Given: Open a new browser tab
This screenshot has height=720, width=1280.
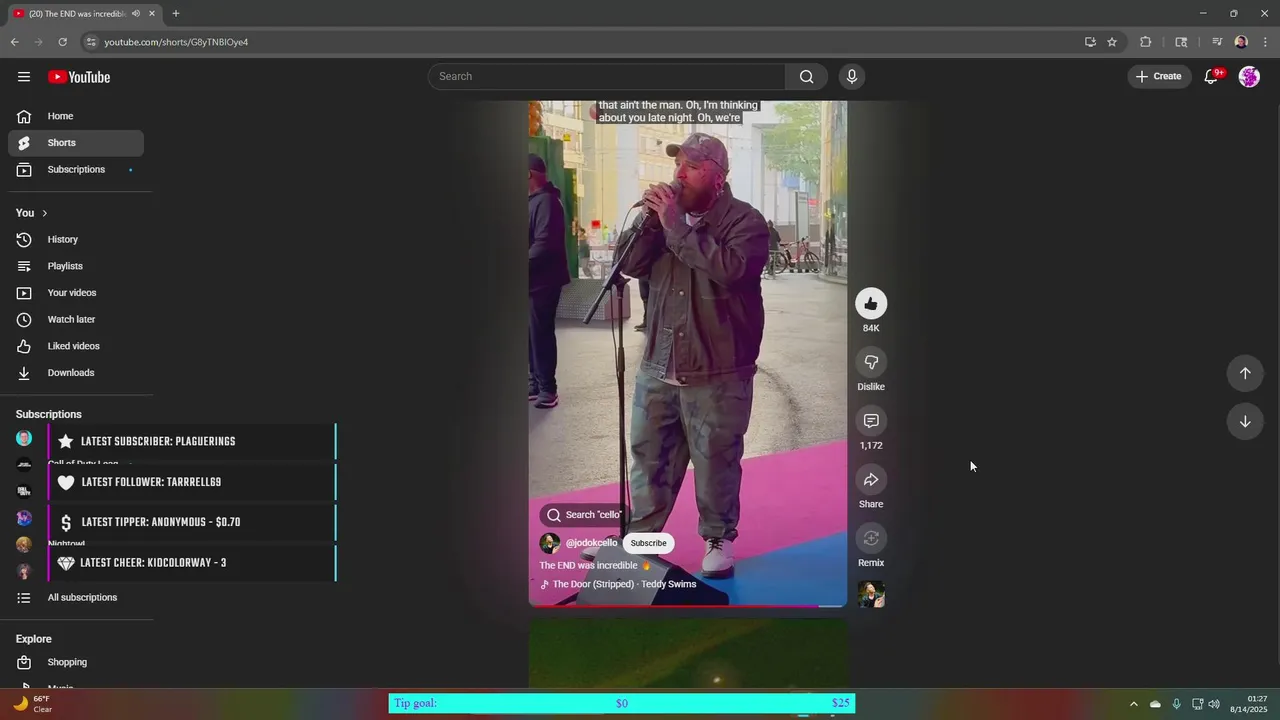Looking at the screenshot, I should [x=176, y=14].
